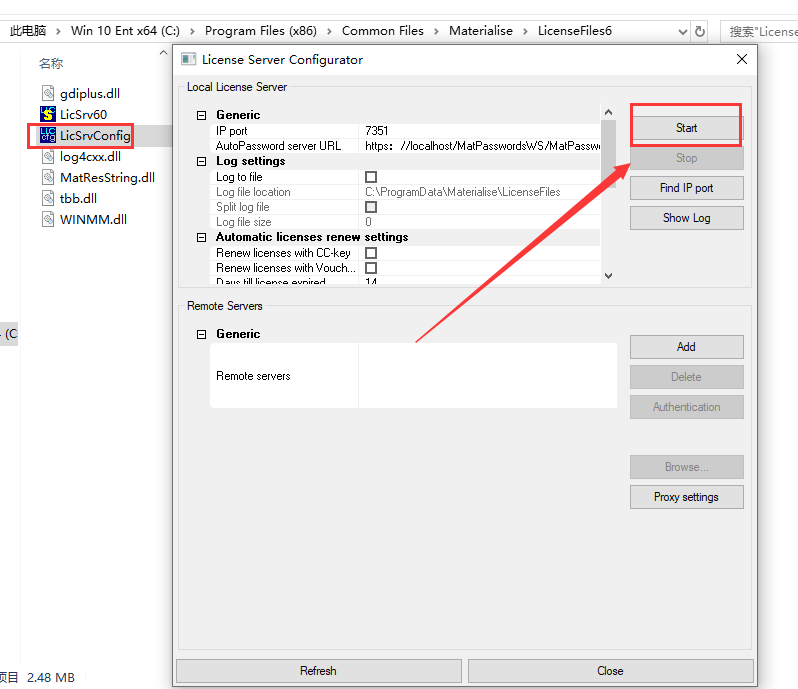Collapse the Remote Servers Generic section
The height and width of the screenshot is (689, 798).
coord(202,334)
